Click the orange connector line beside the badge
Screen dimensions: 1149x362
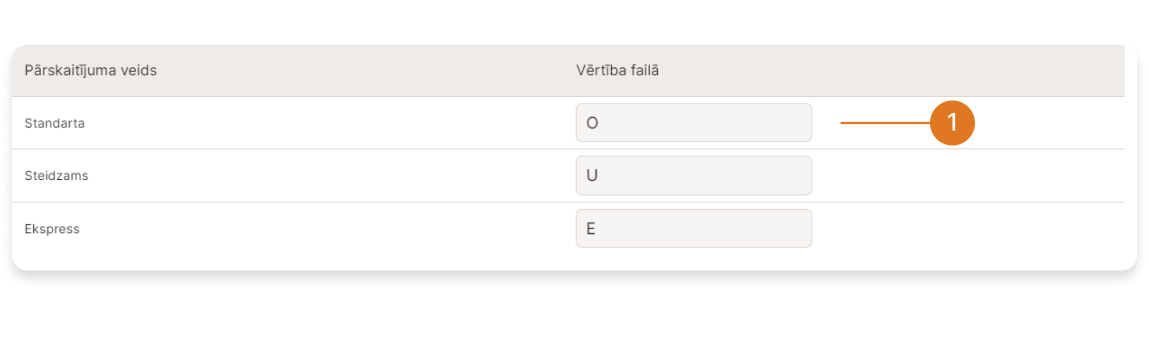(x=885, y=123)
